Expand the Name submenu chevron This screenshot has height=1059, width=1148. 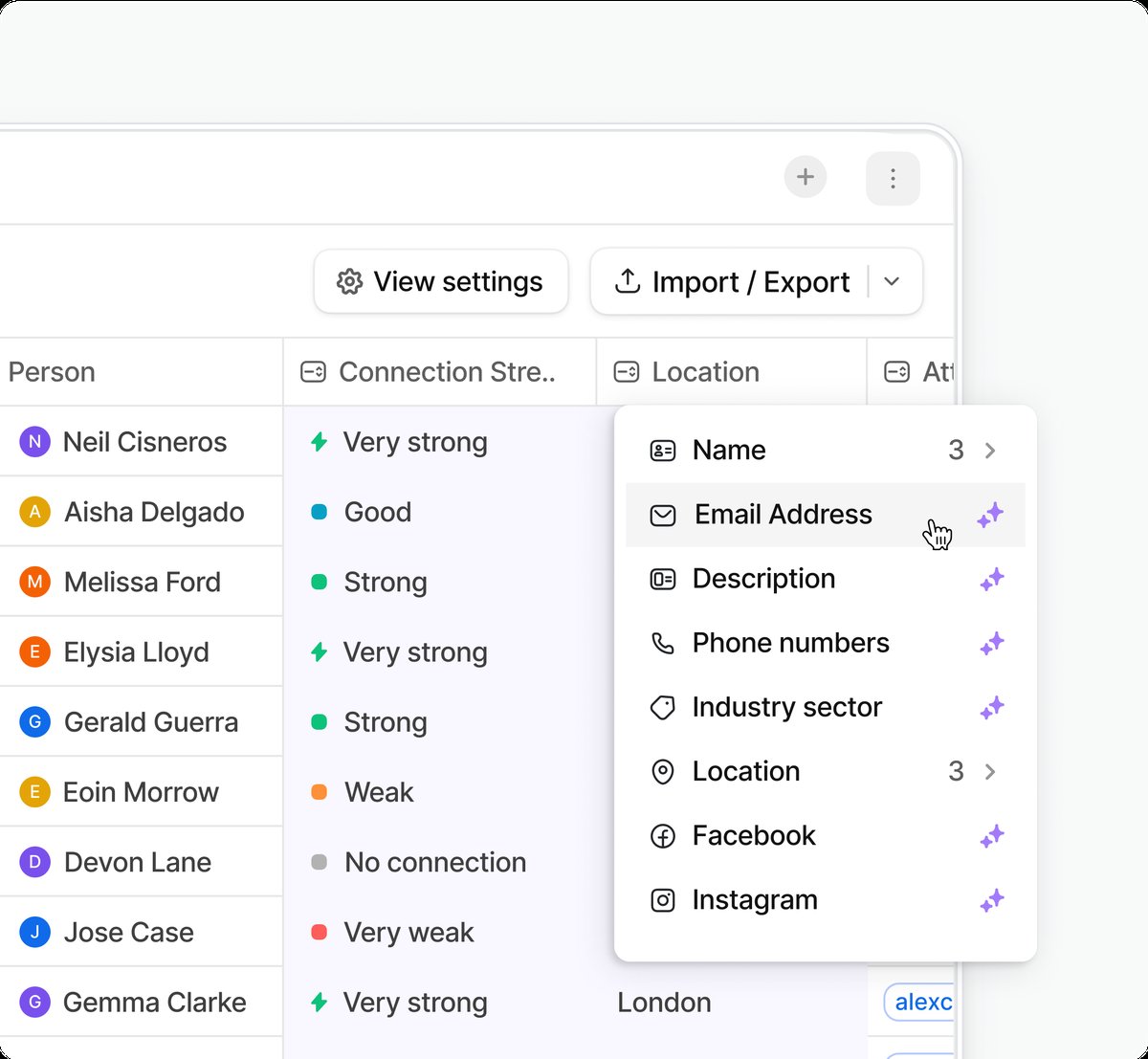click(x=990, y=451)
